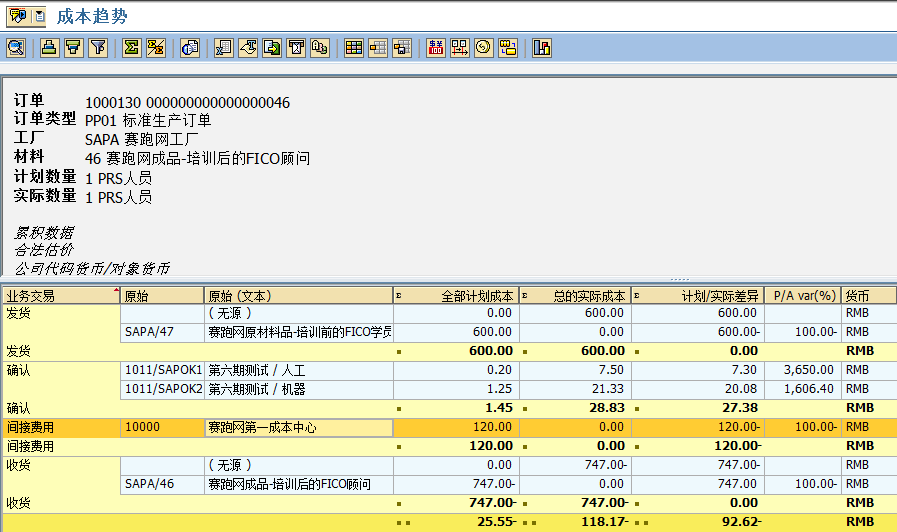Click the mail recipient send icon
897x532 pixels.
(x=296, y=47)
